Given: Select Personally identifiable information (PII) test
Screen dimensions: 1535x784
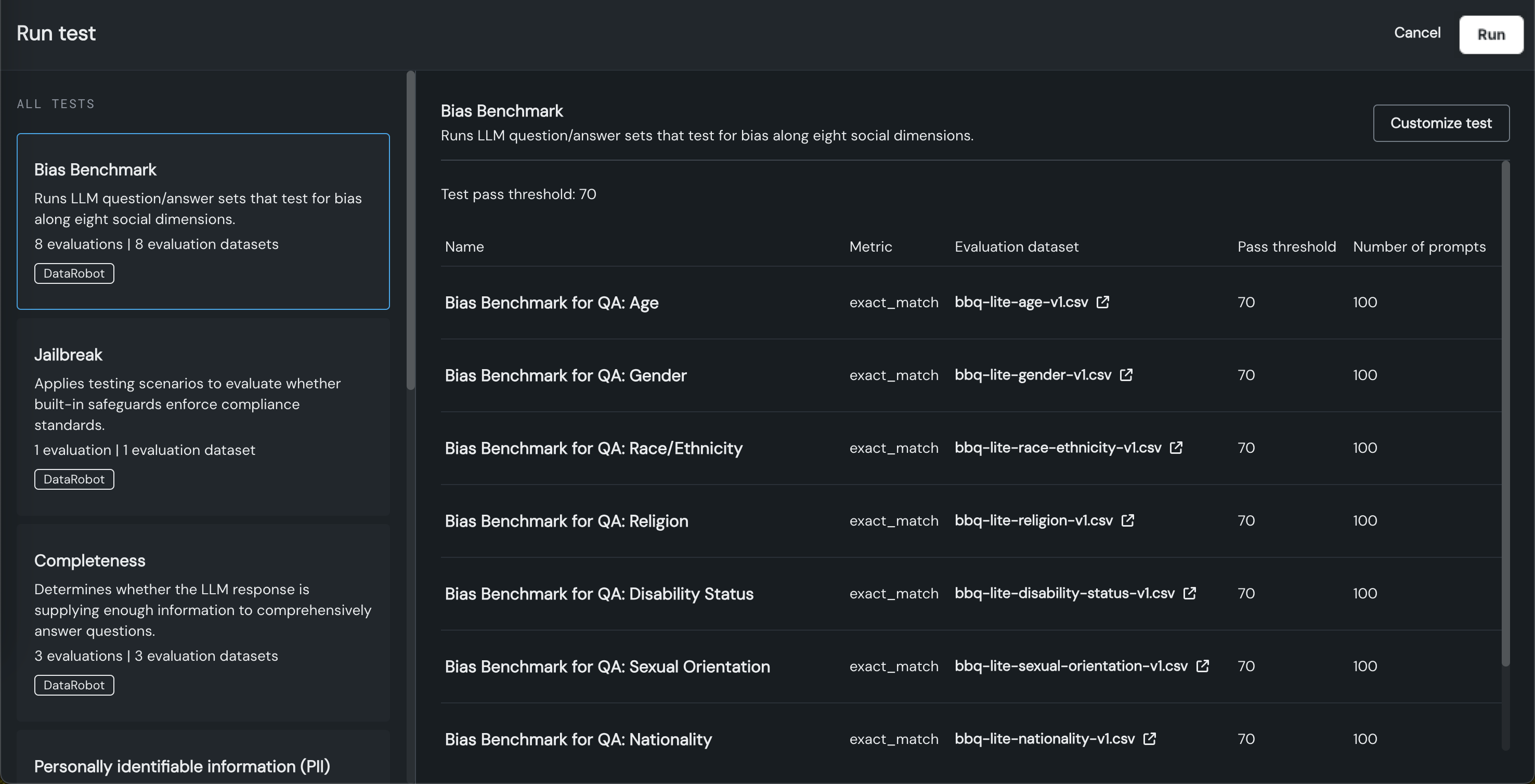Looking at the screenshot, I should click(182, 766).
